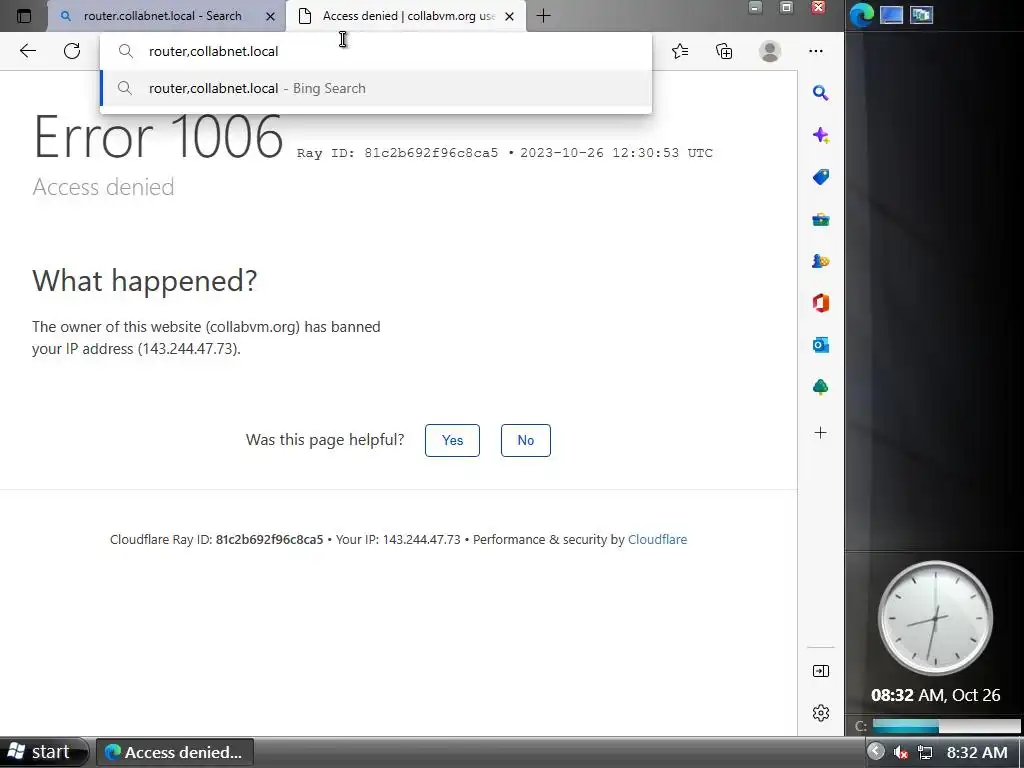The width and height of the screenshot is (1024, 768).
Task: Click the Error 1006 heading
Action: coord(158,137)
